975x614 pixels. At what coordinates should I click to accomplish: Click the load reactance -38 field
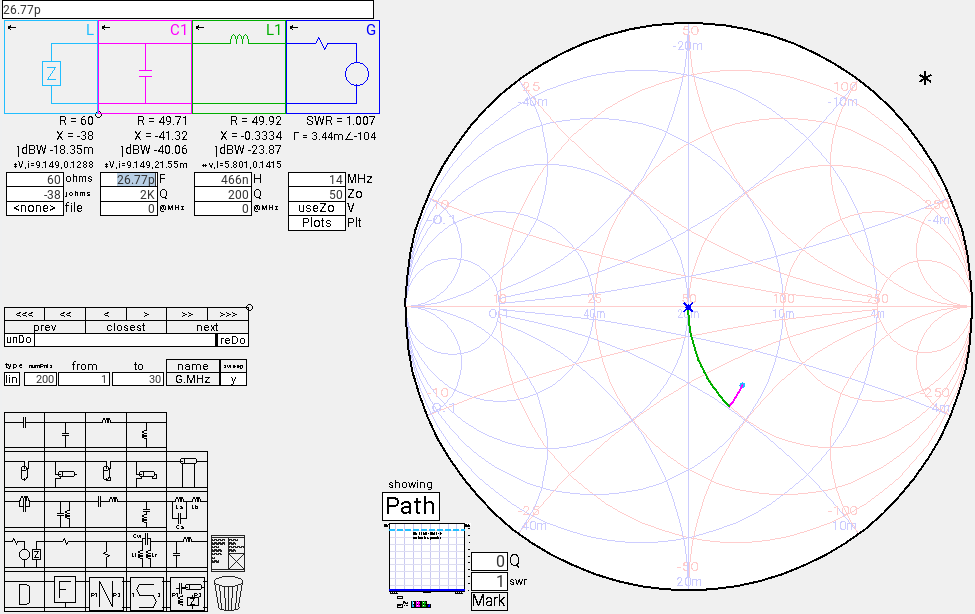coord(35,194)
